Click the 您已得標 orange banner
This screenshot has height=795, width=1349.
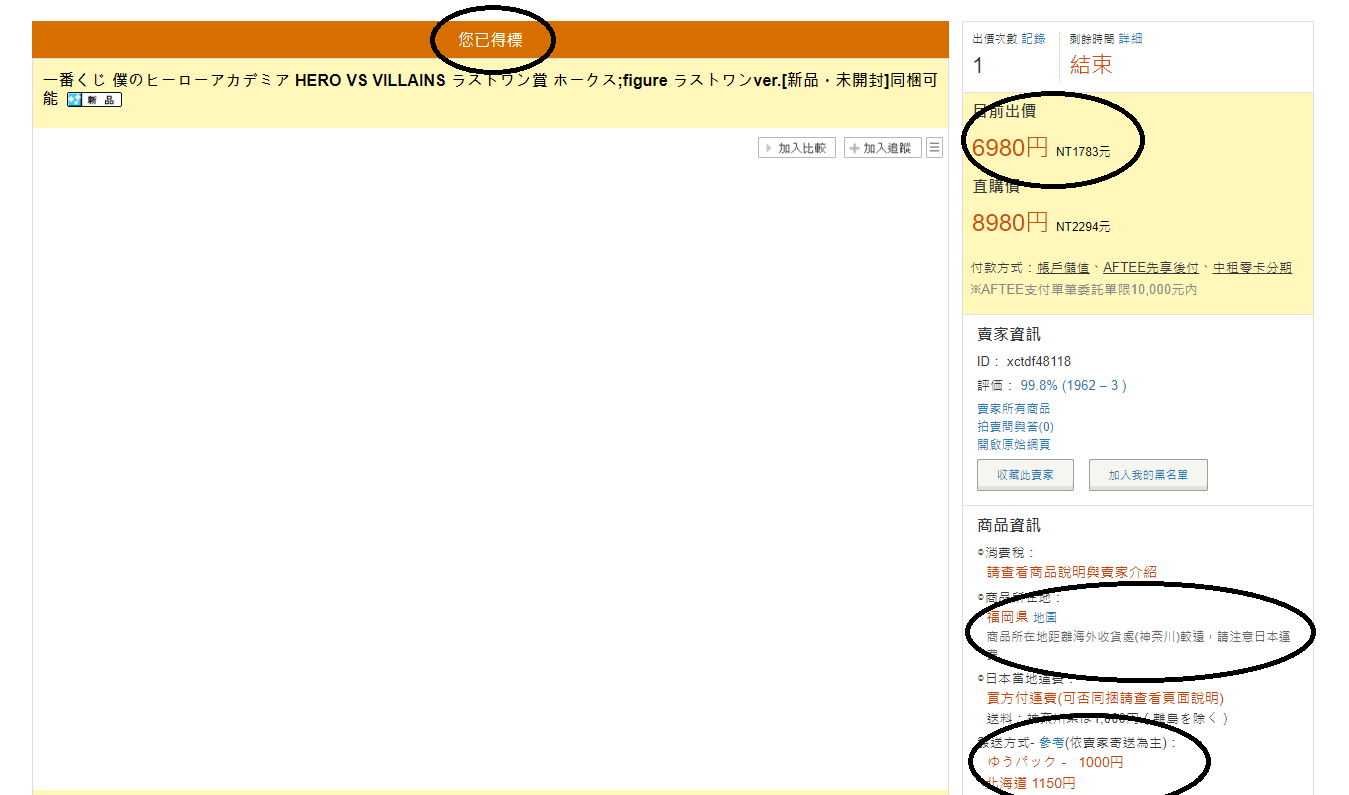pyautogui.click(x=490, y=40)
